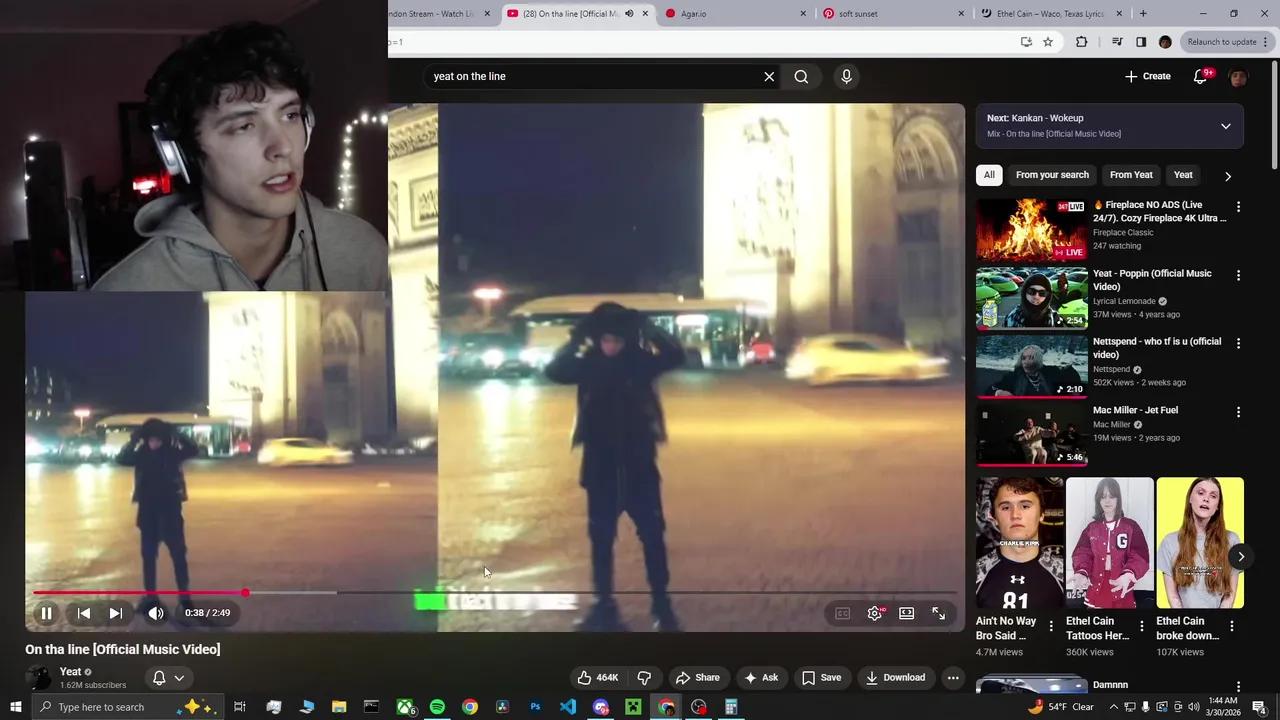
Task: Open Nettspend 'who tf is u' thumbnail
Action: pos(1031,366)
